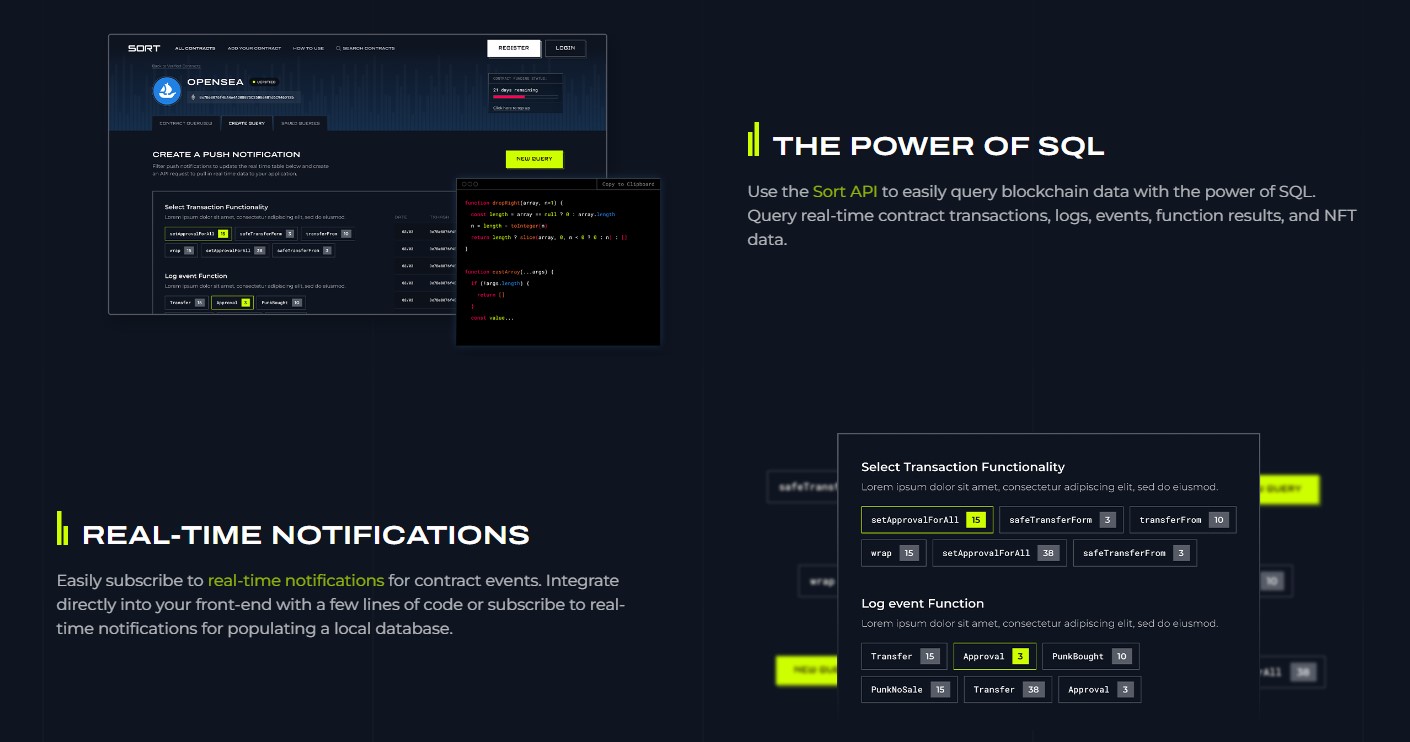Toggle the transferFrom chip in the large panel
The width and height of the screenshot is (1410, 742).
coord(1182,520)
